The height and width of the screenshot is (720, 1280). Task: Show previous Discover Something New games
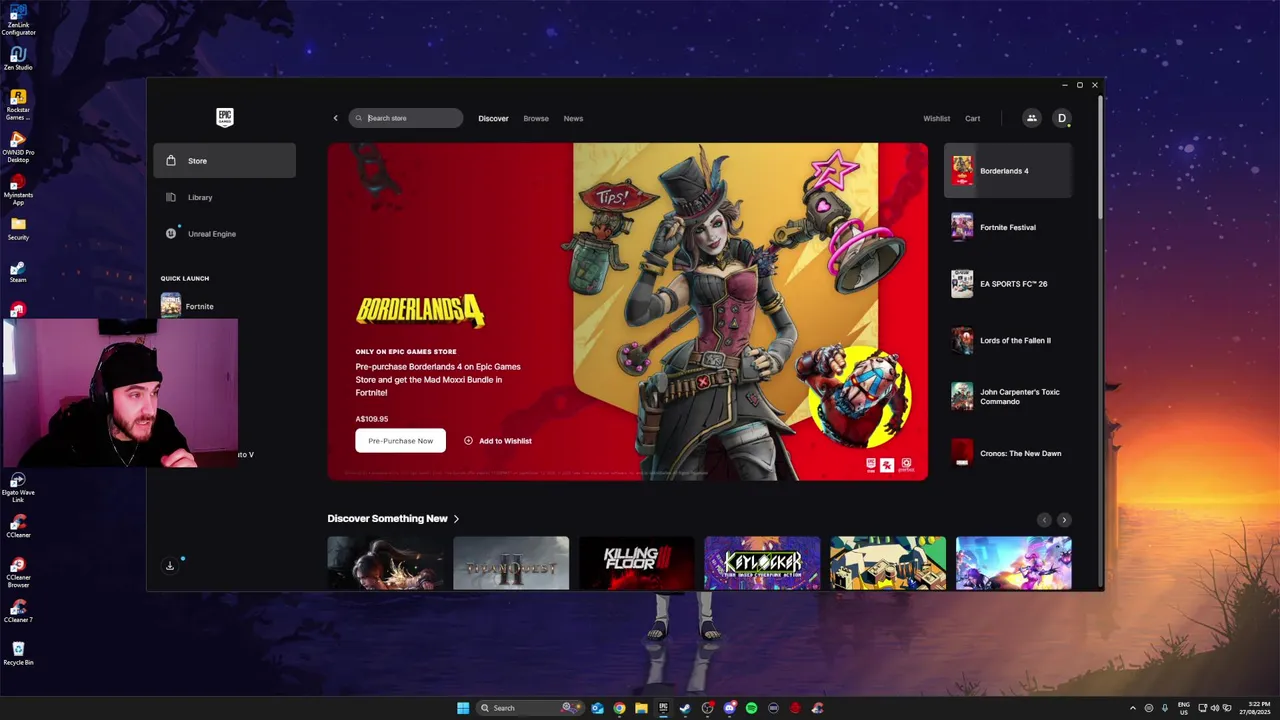click(1044, 520)
